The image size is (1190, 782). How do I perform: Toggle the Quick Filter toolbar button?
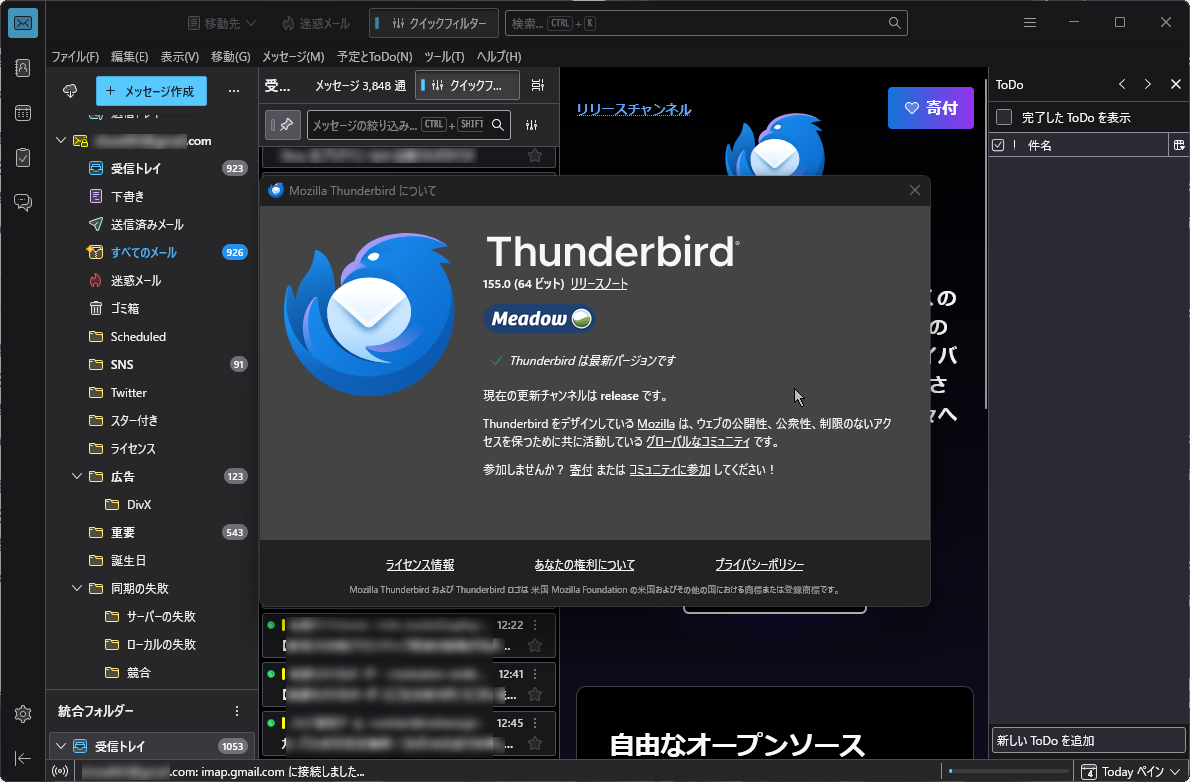pyautogui.click(x=434, y=23)
